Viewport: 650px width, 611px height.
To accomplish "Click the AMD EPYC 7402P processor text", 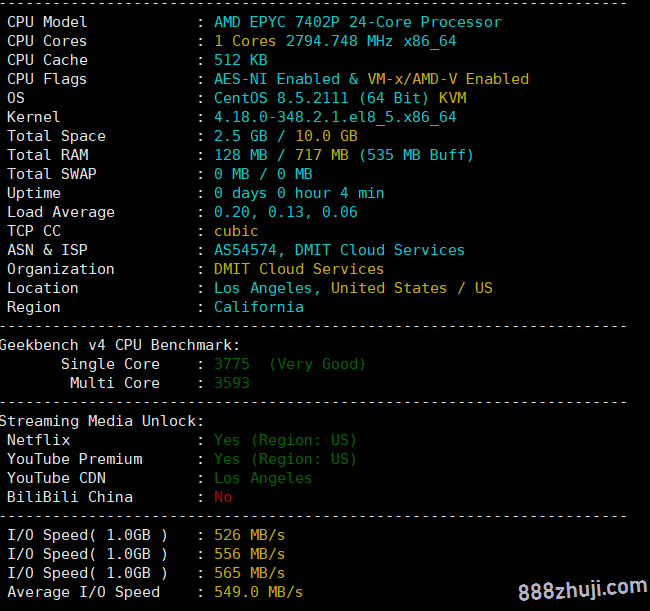I will 357,22.
